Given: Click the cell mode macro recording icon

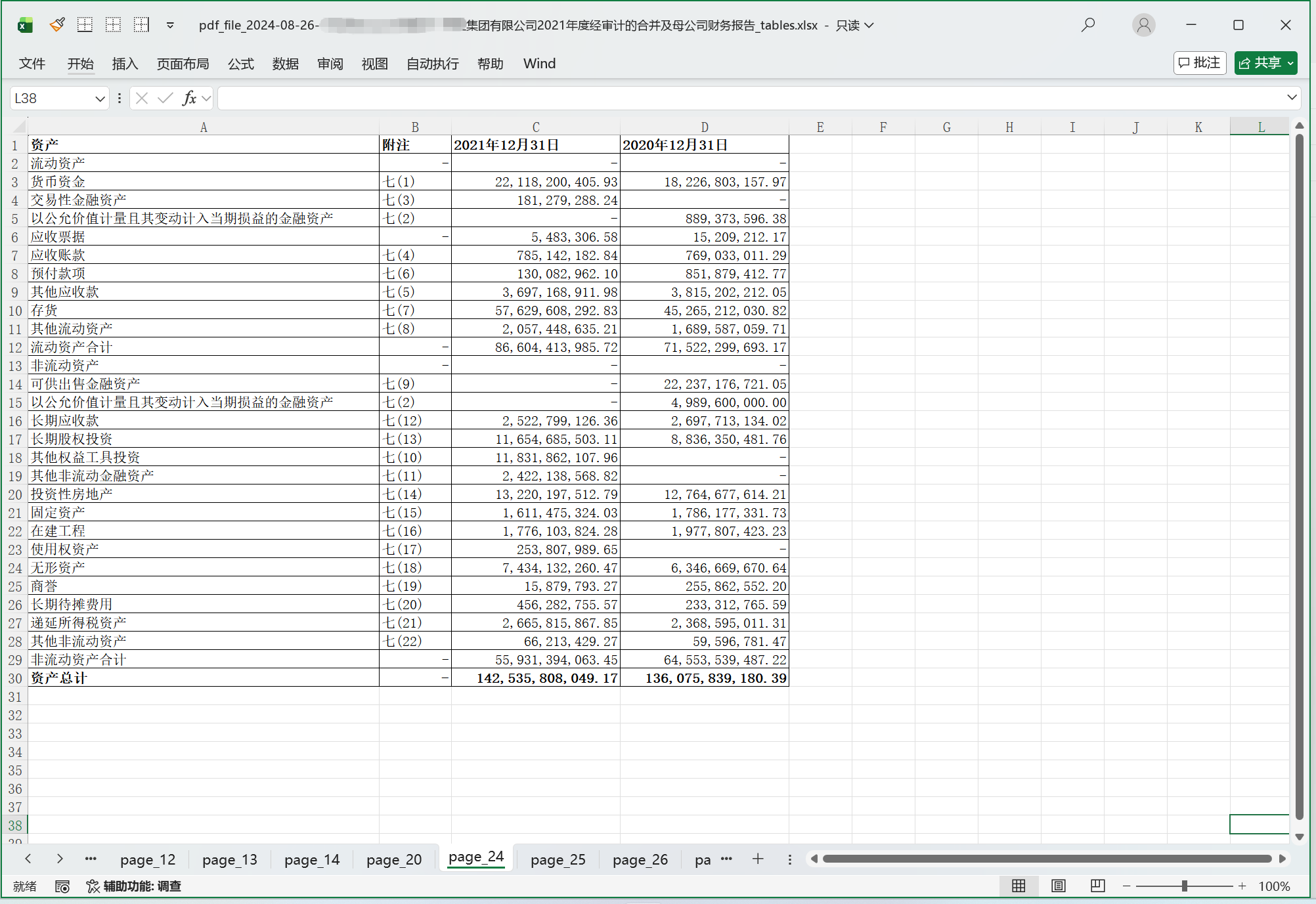Looking at the screenshot, I should coord(62,886).
